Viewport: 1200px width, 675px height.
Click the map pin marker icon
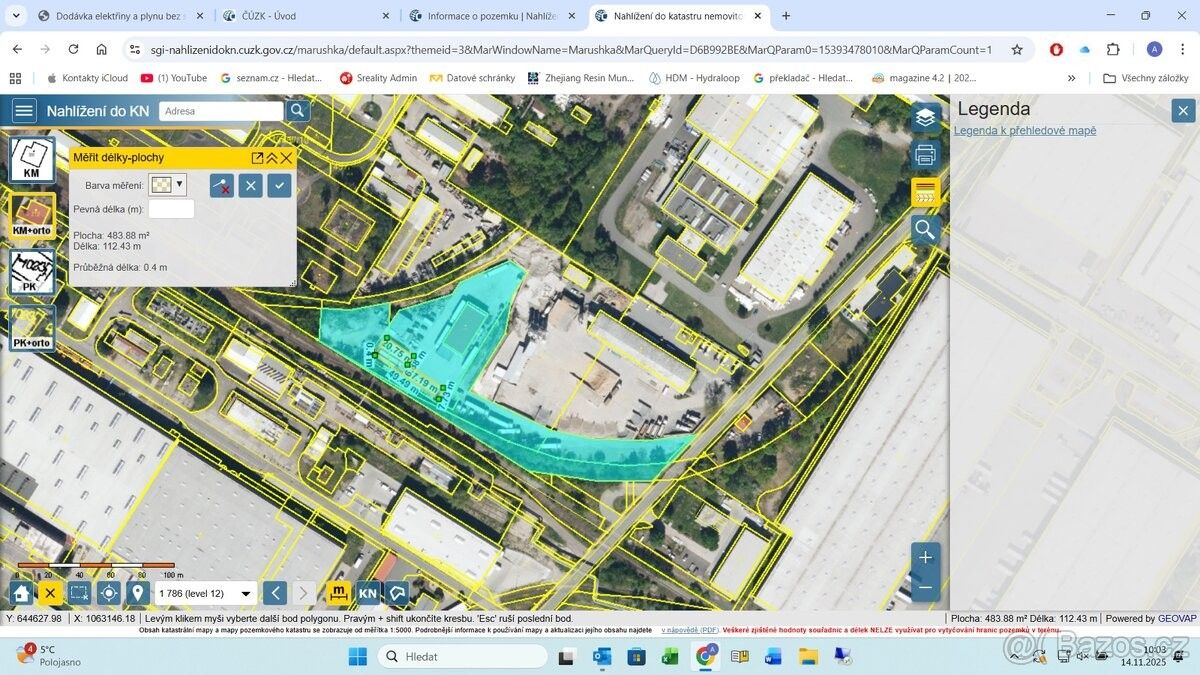point(138,593)
